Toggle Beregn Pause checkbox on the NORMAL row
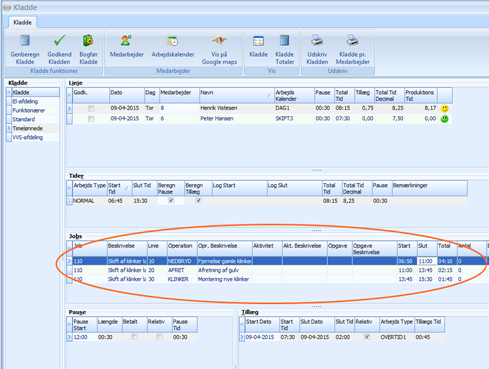The image size is (489, 369). tap(171, 201)
